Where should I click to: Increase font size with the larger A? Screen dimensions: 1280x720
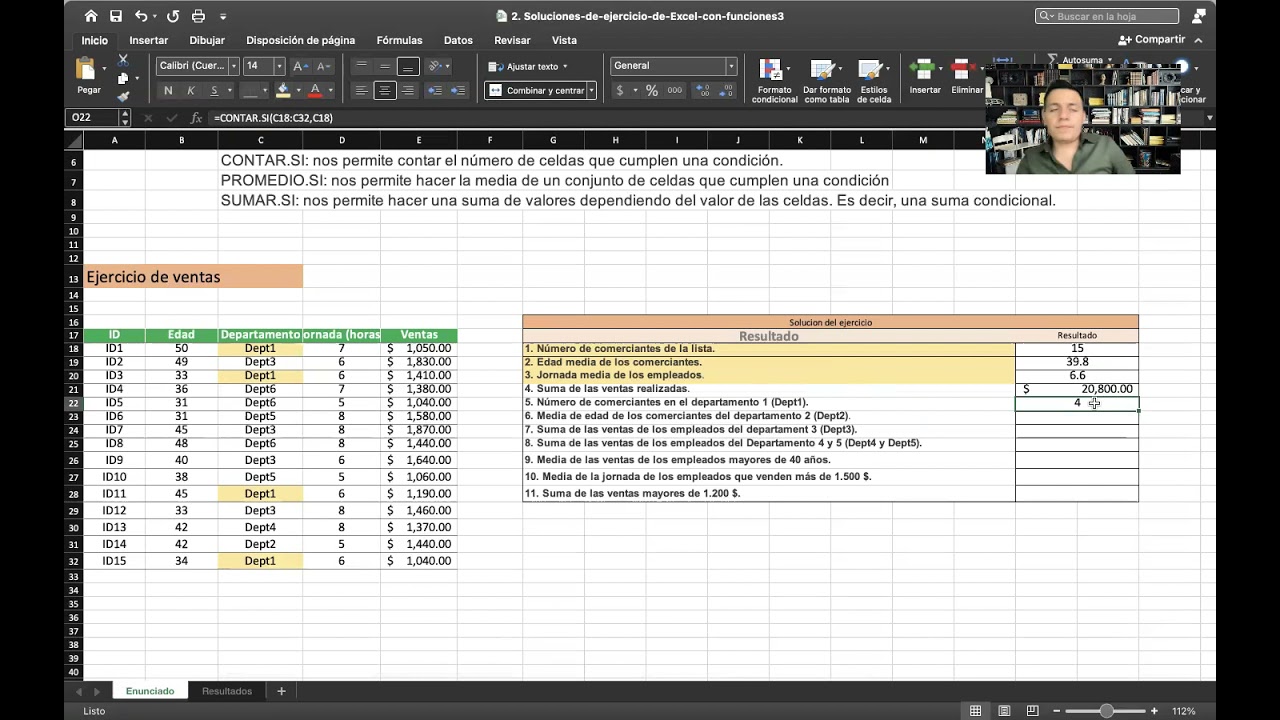pyautogui.click(x=301, y=66)
